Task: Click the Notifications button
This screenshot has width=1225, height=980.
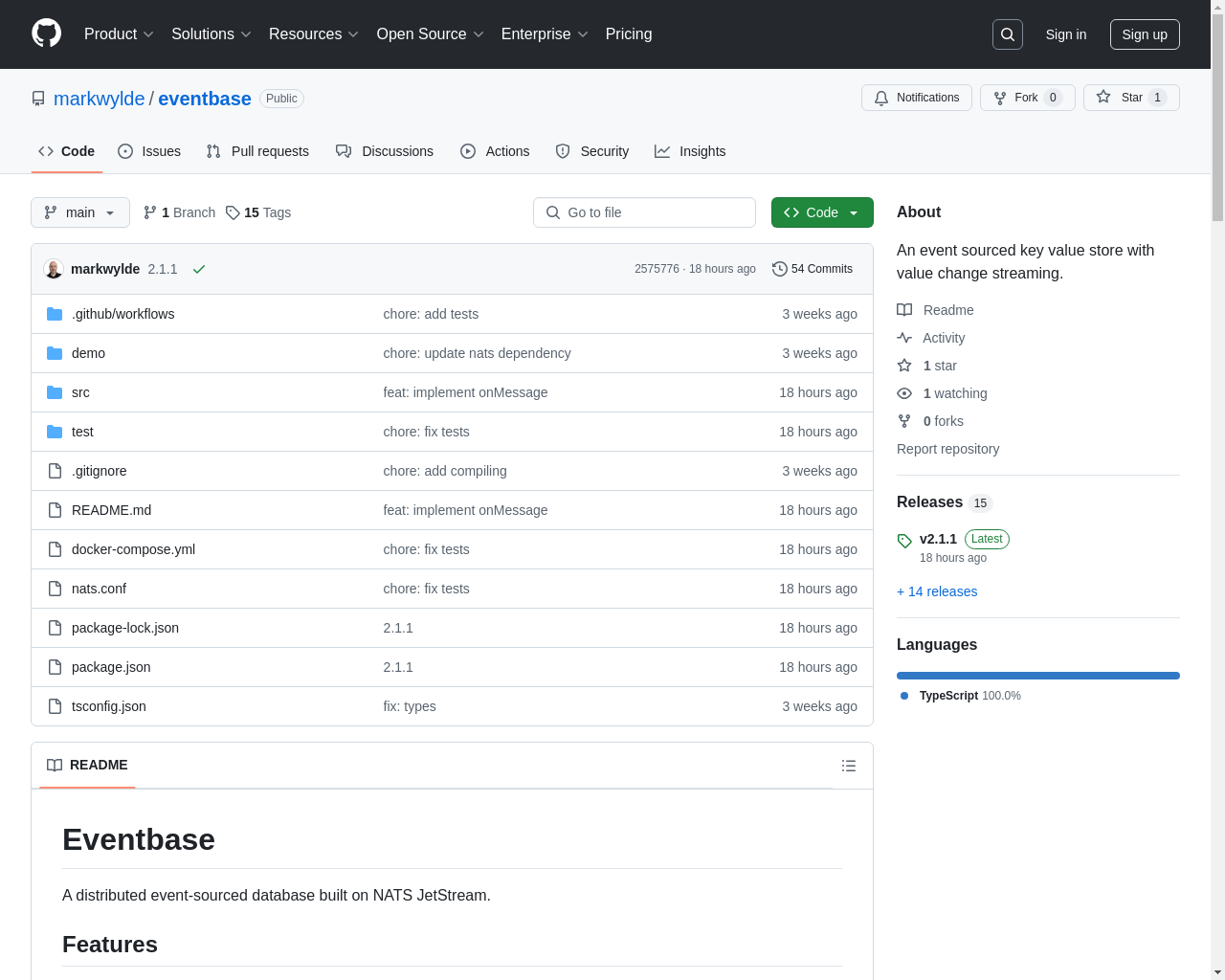Action: click(x=917, y=98)
